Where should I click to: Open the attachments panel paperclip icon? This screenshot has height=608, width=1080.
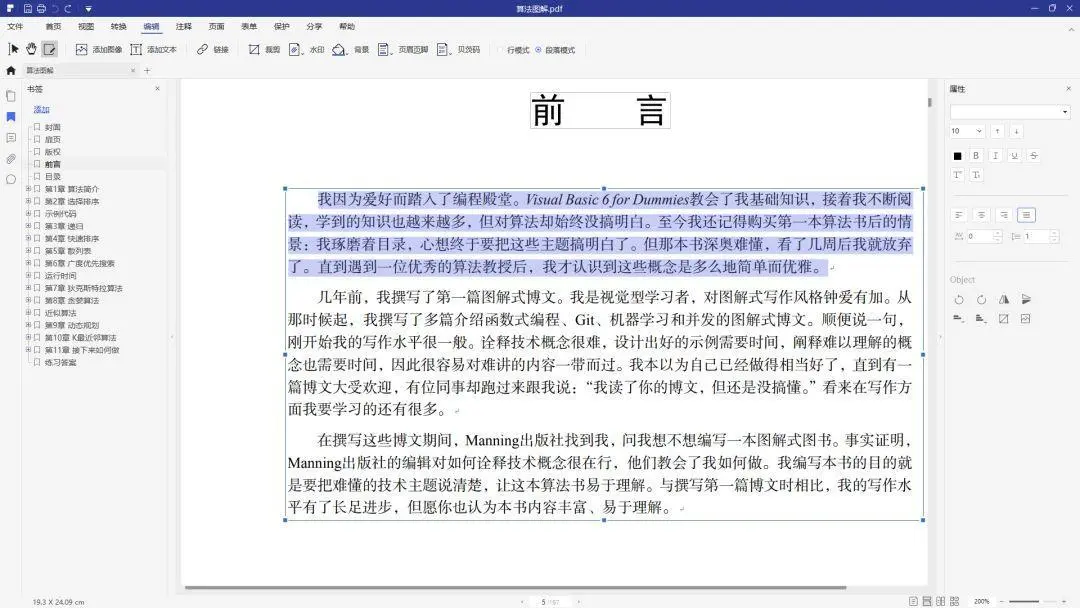[x=11, y=159]
